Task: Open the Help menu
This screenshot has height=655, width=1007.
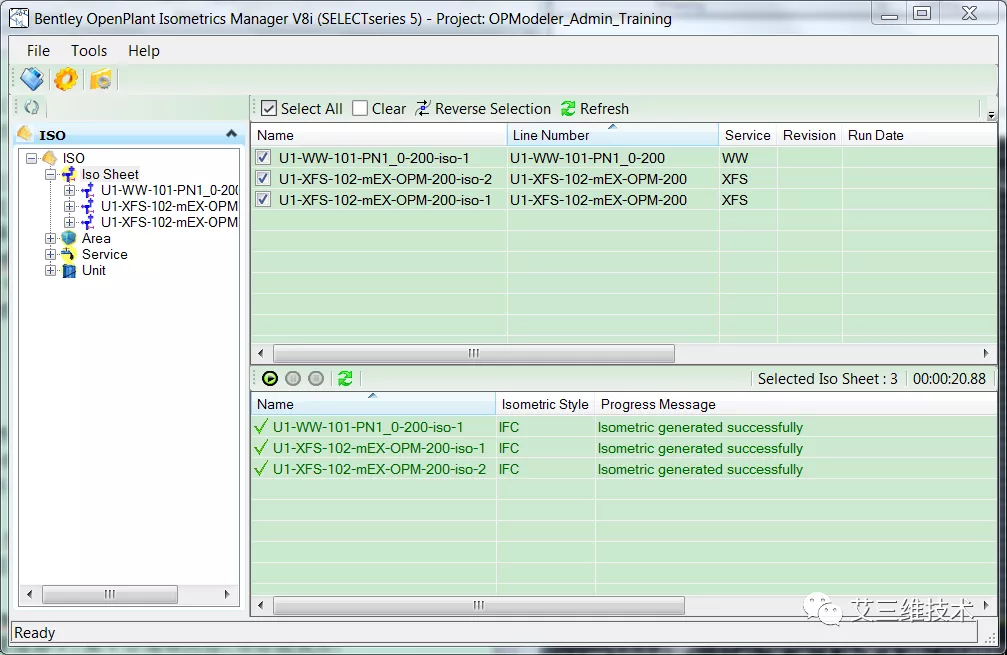Action: coord(143,50)
